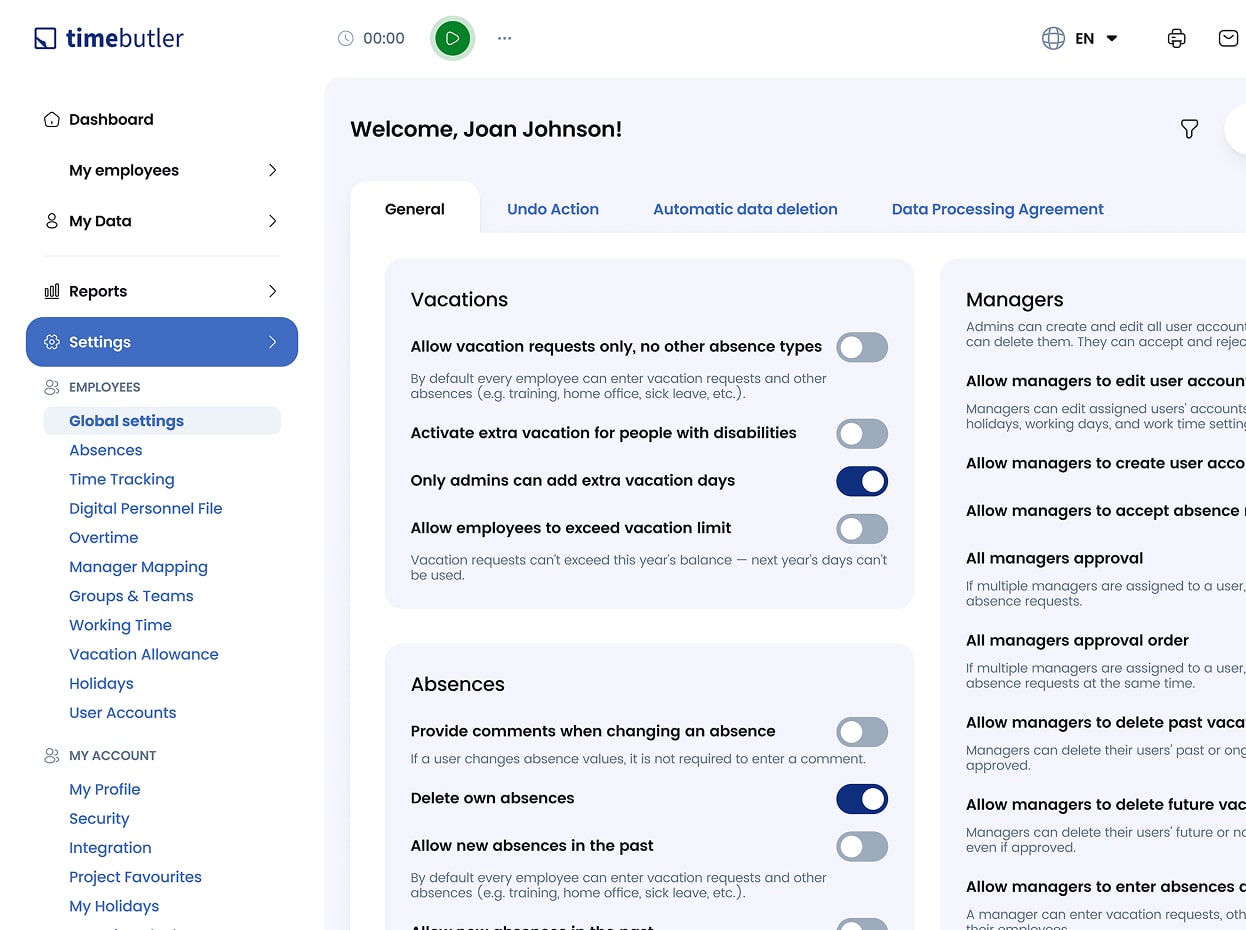Start the time tracking play button
The height and width of the screenshot is (930, 1246).
click(x=452, y=39)
